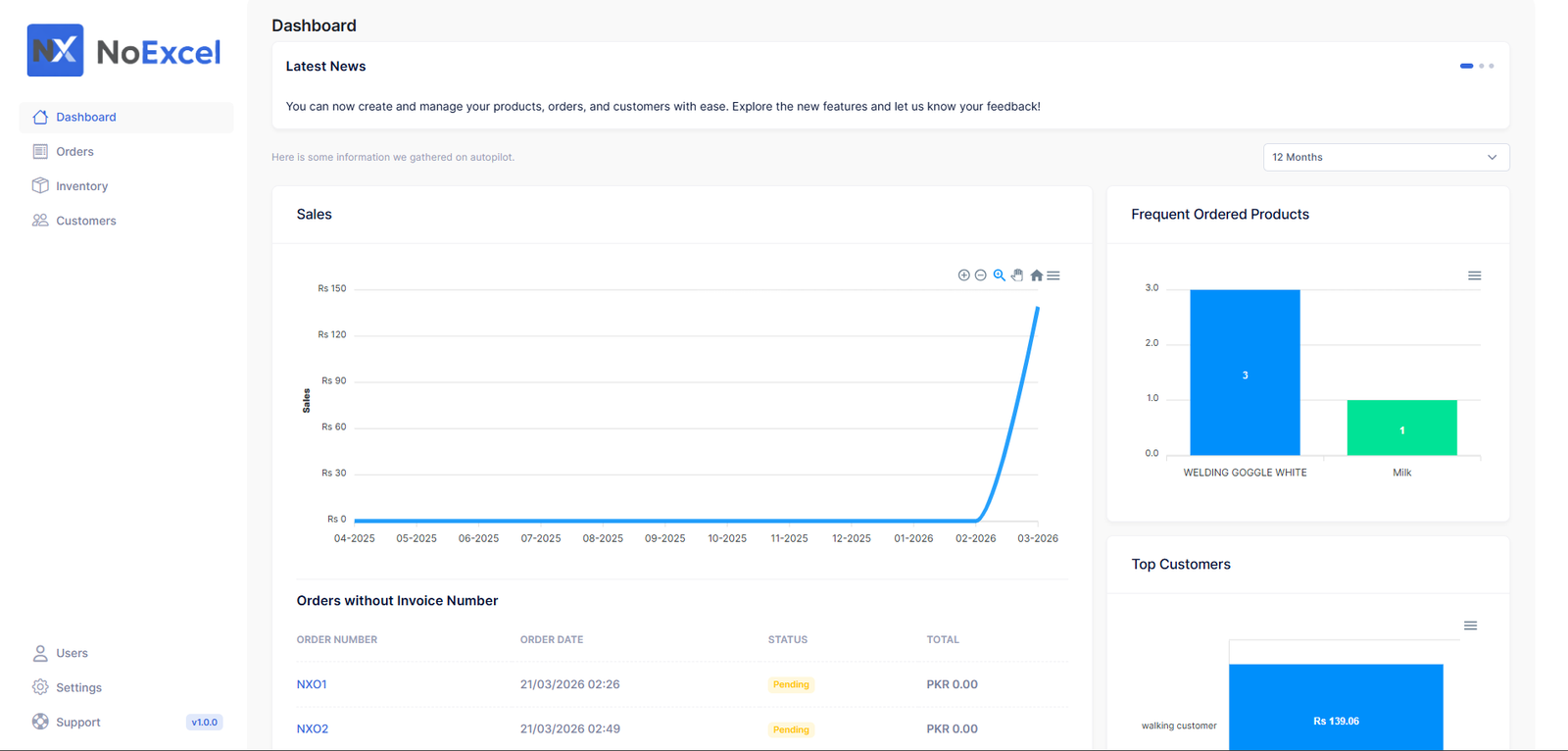Viewport: 1568px width, 751px height.
Task: Click the TOTAL column header
Action: click(943, 639)
